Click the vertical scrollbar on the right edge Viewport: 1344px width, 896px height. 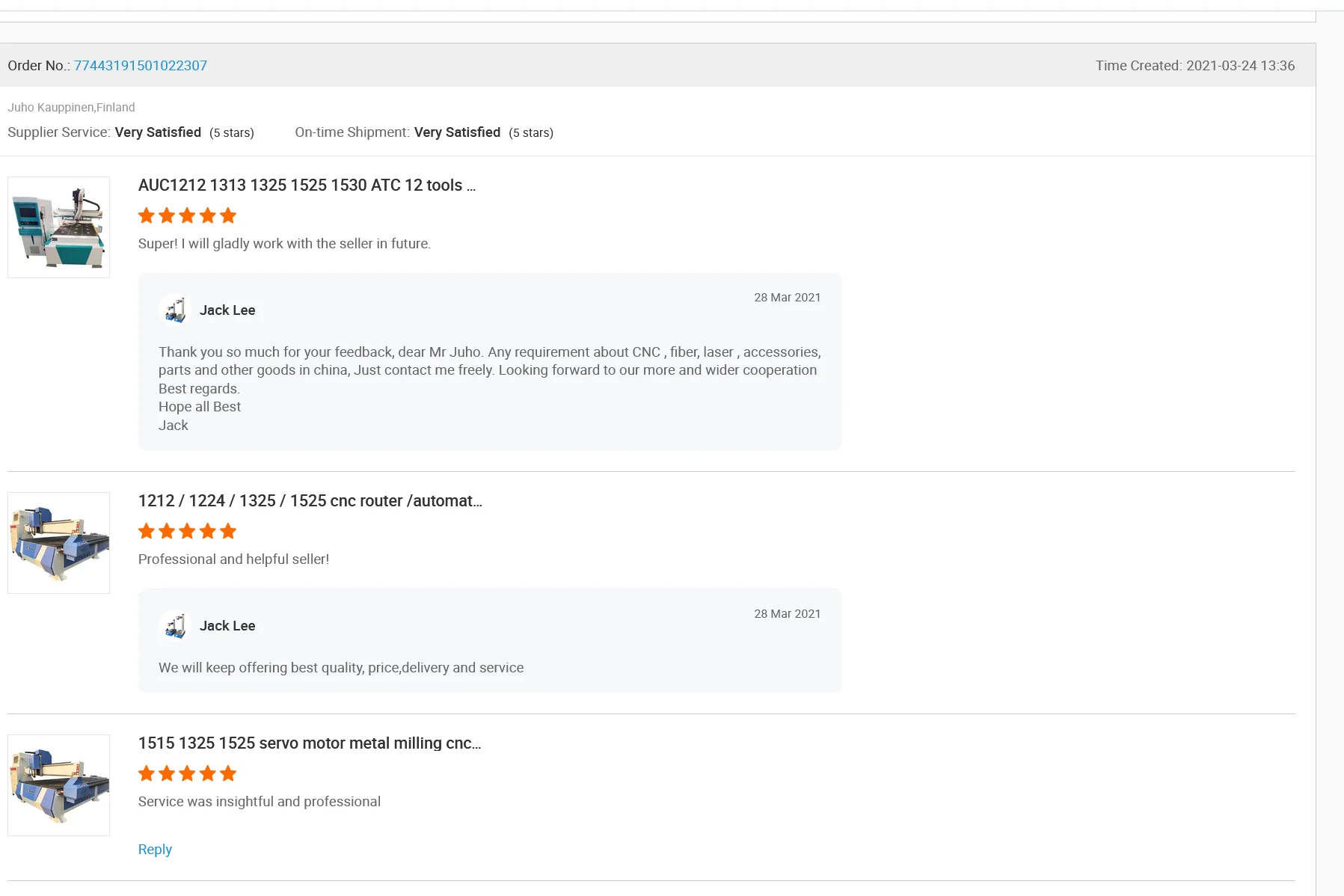click(1329, 449)
